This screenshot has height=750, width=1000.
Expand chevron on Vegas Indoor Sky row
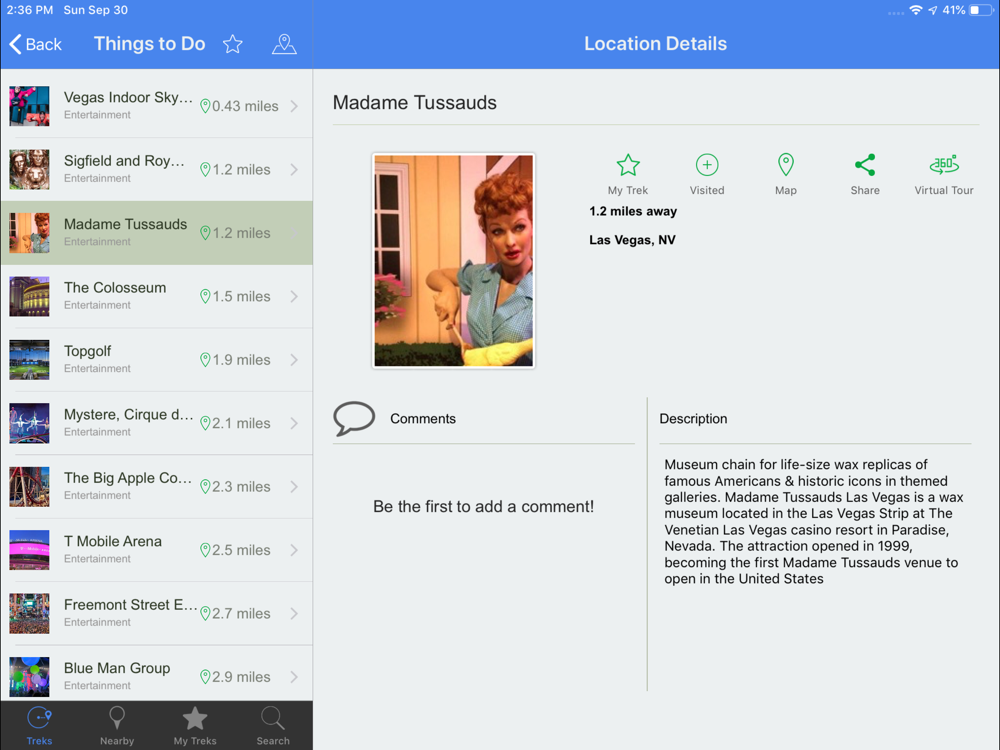294,106
